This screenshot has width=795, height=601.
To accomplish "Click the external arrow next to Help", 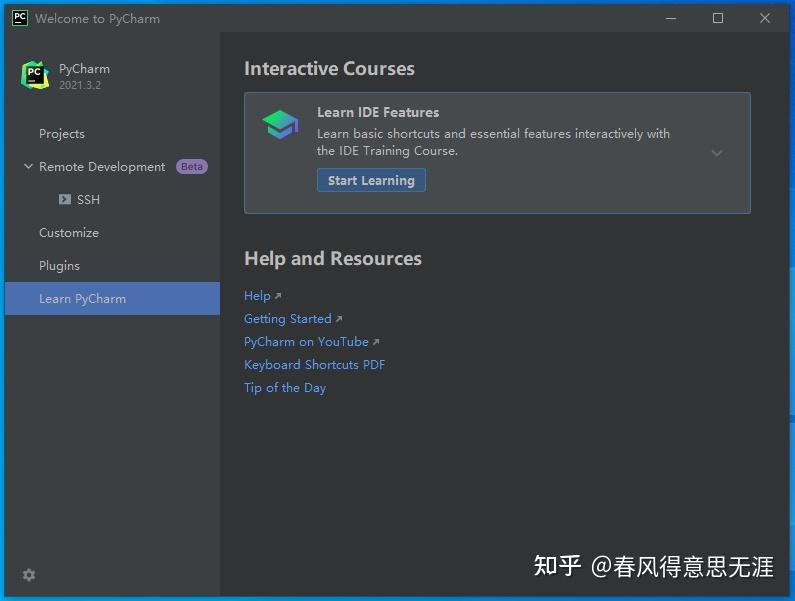I will [278, 296].
